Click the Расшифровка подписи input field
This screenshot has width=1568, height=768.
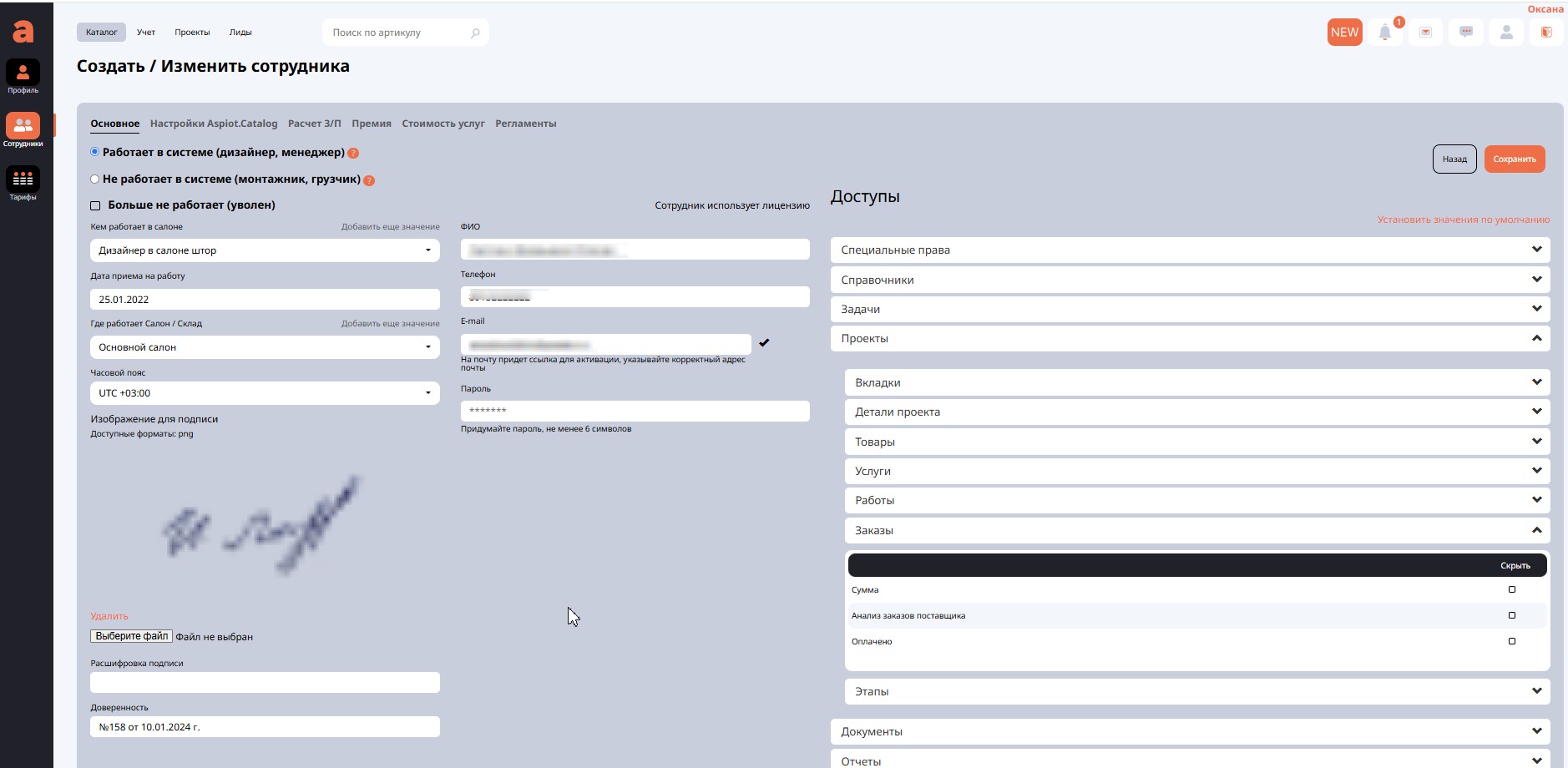pos(265,682)
